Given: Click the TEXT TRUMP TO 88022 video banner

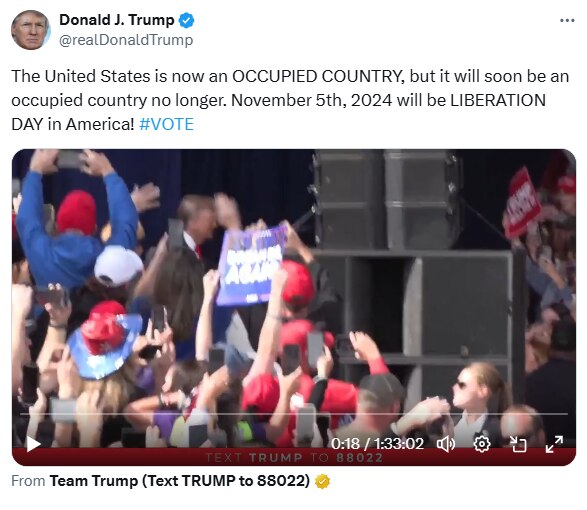Looking at the screenshot, I should click(294, 458).
